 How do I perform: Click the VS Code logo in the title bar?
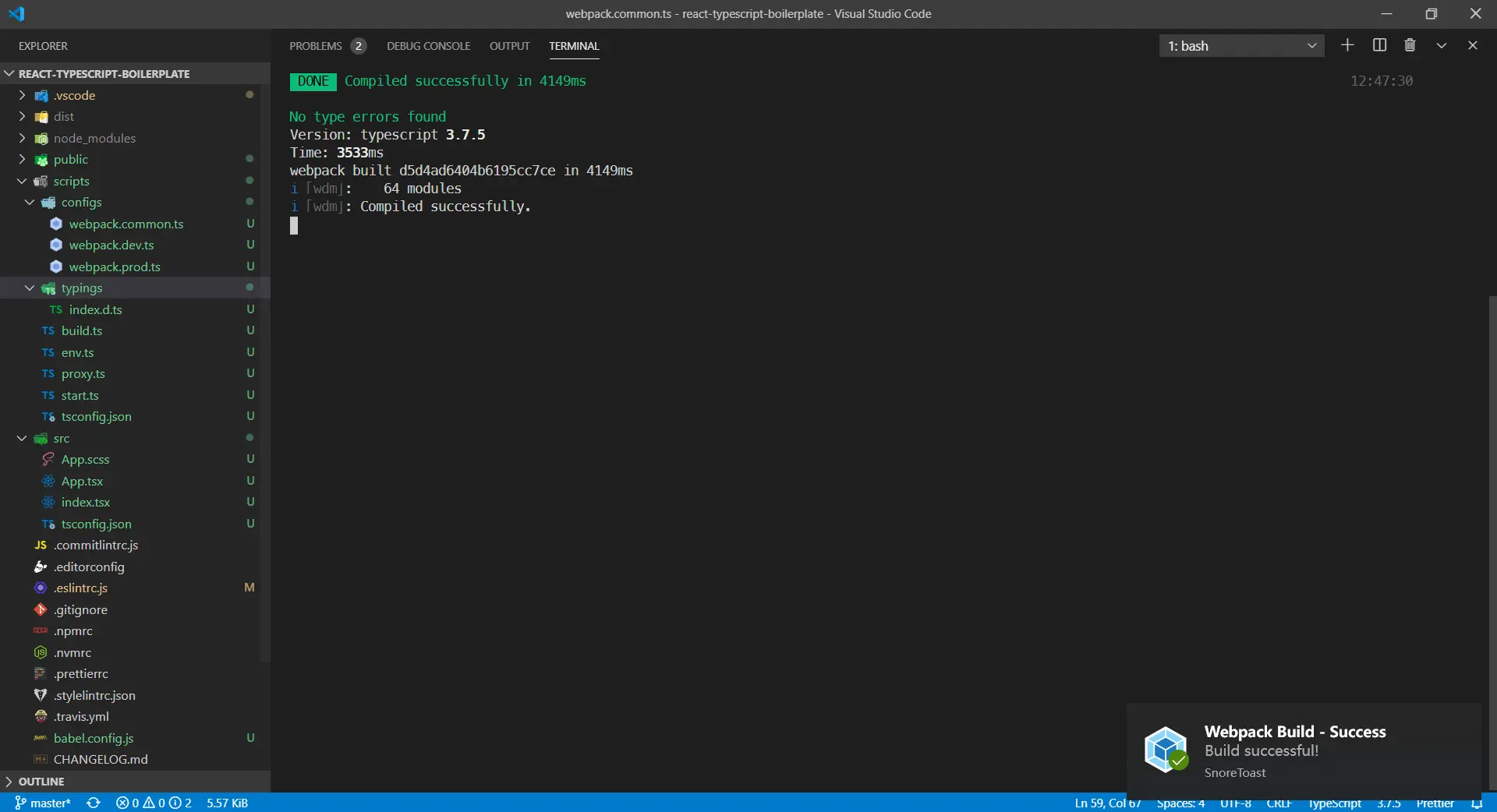tap(16, 13)
